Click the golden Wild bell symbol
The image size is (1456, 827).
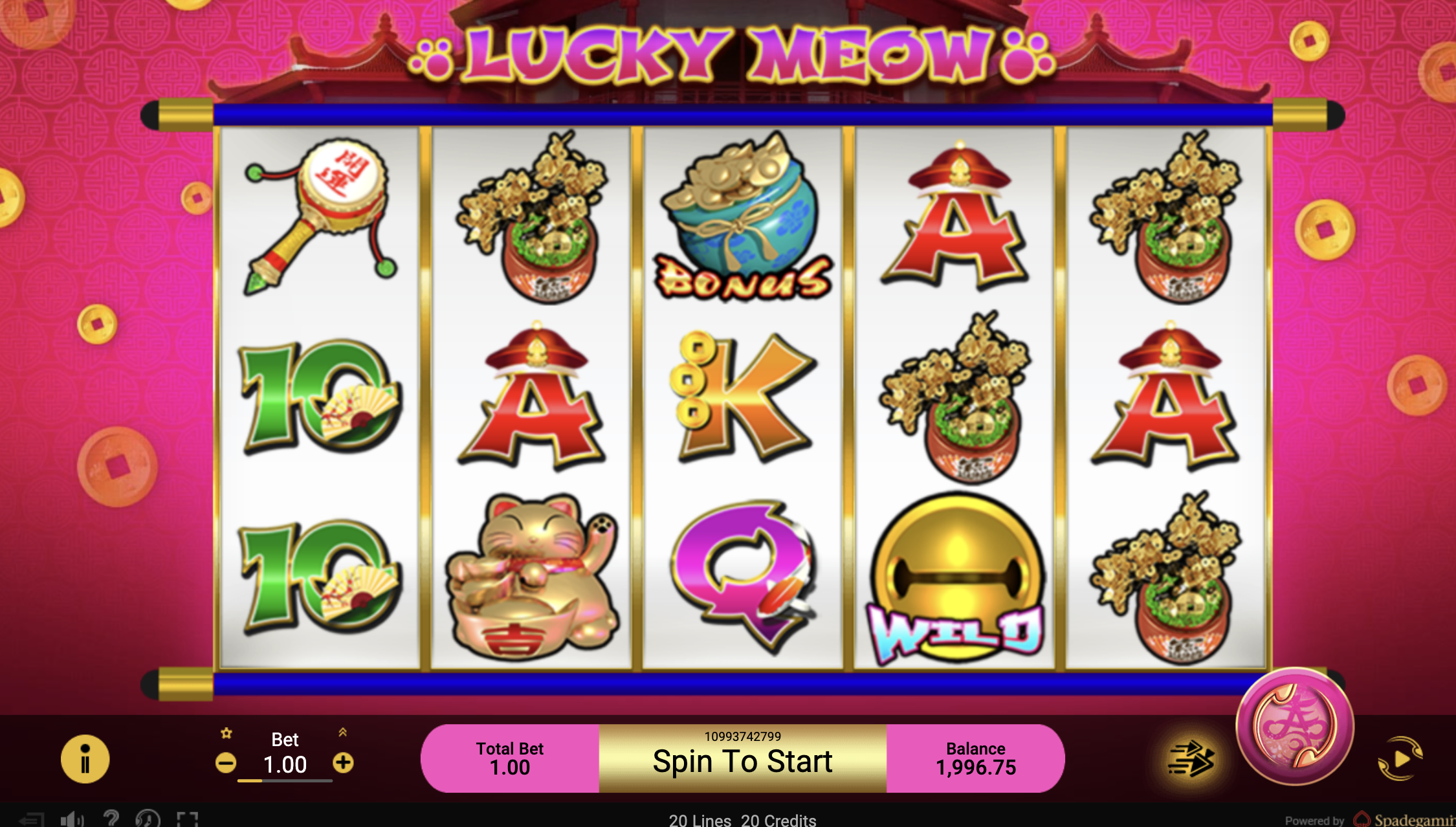click(956, 579)
